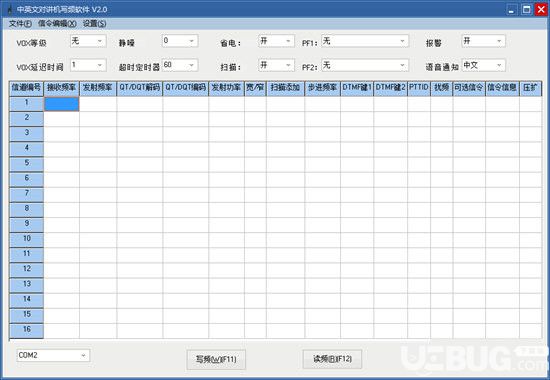The width and height of the screenshot is (550, 380).
Task: Expand the 静噪 level dropdown
Action: tap(180, 41)
